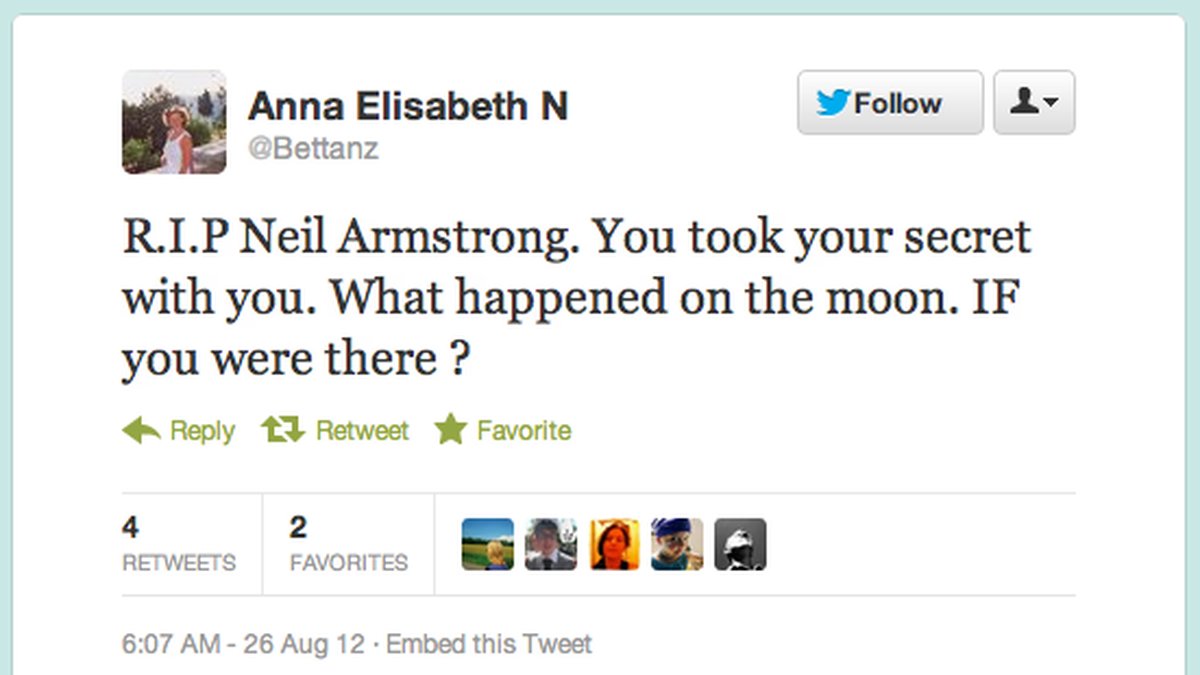Click the Follow button
1200x675 pixels.
[x=890, y=102]
